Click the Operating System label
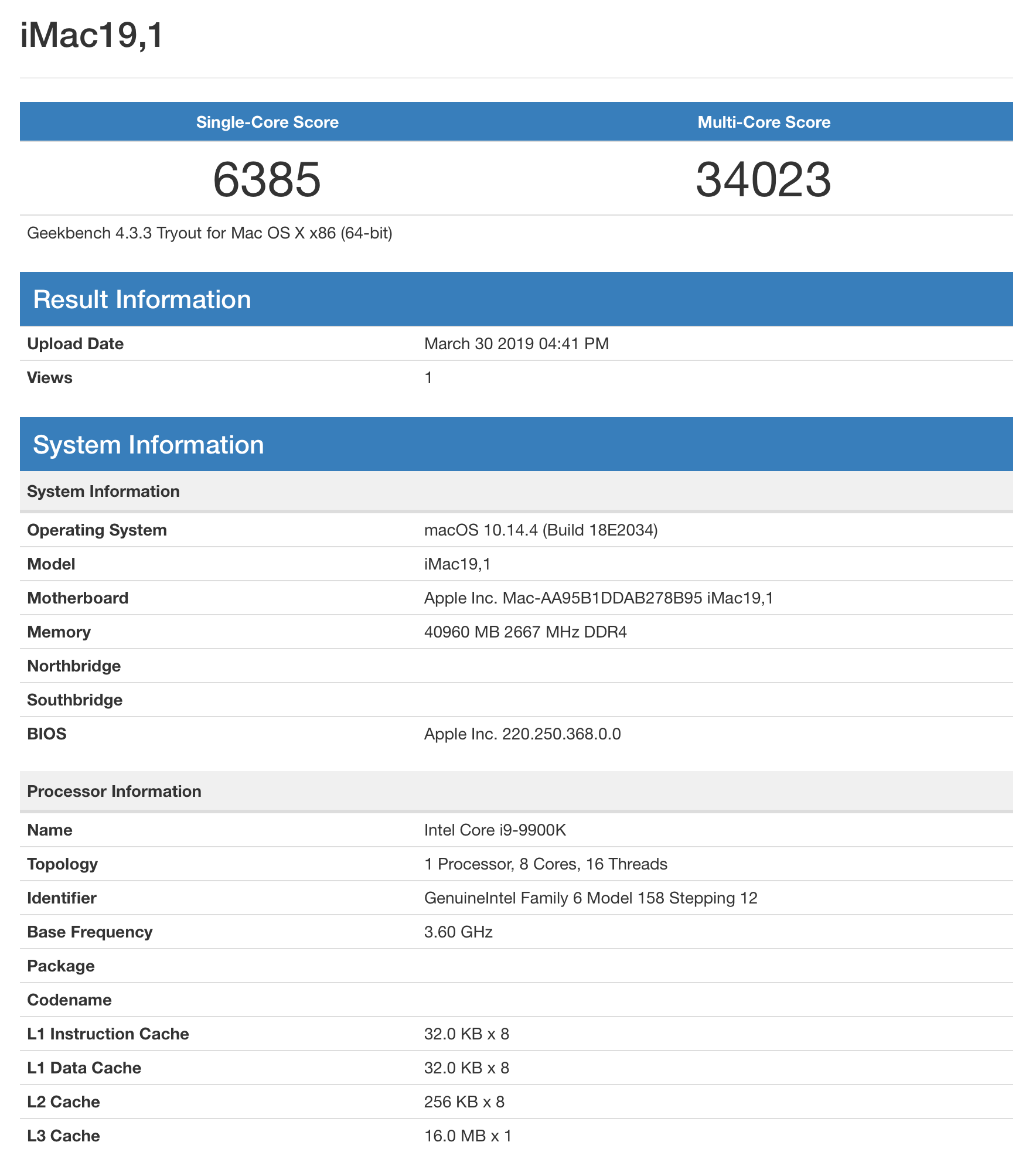Screen dimensions: 1036x1166 pos(97,530)
